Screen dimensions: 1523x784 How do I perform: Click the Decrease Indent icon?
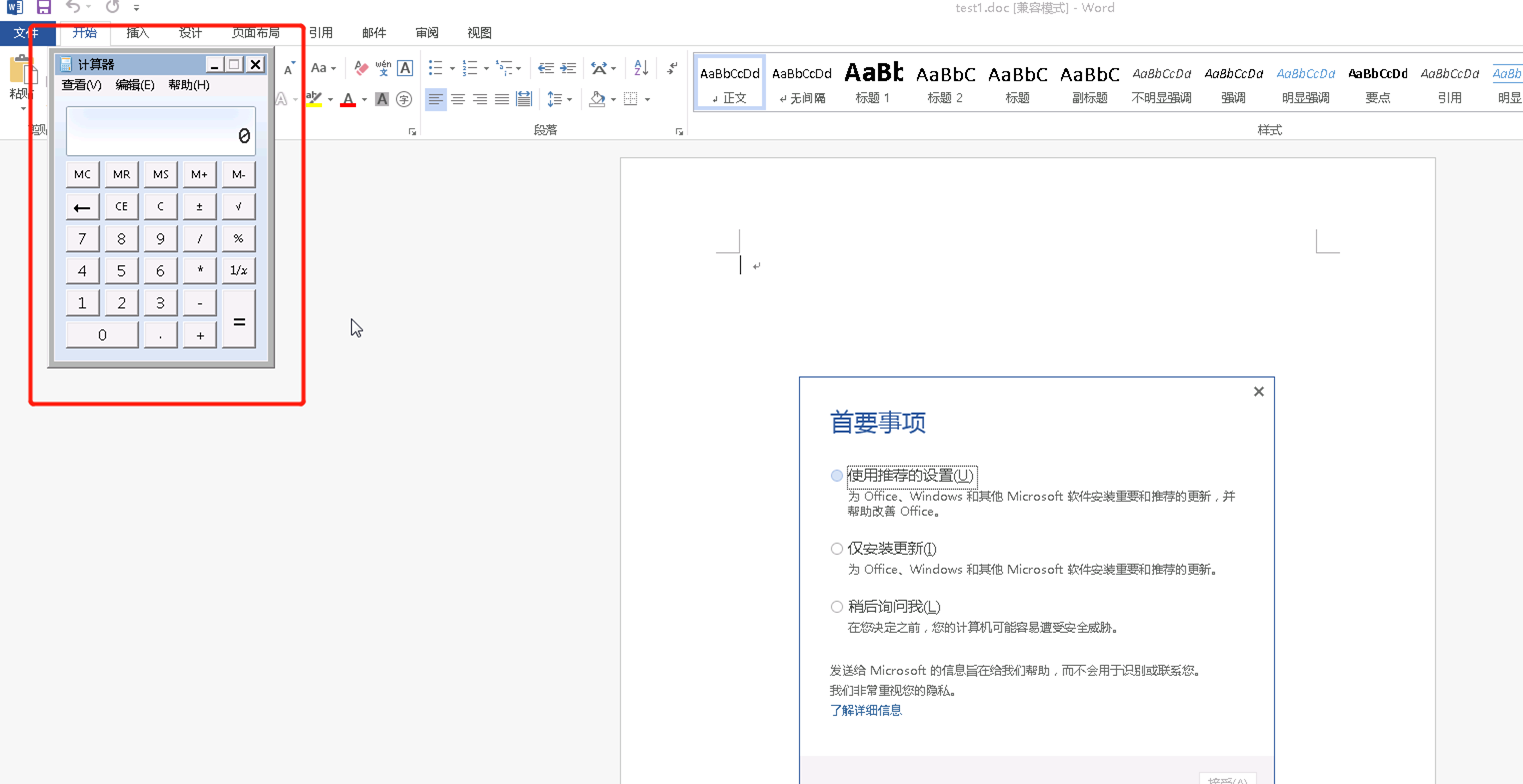coord(546,68)
